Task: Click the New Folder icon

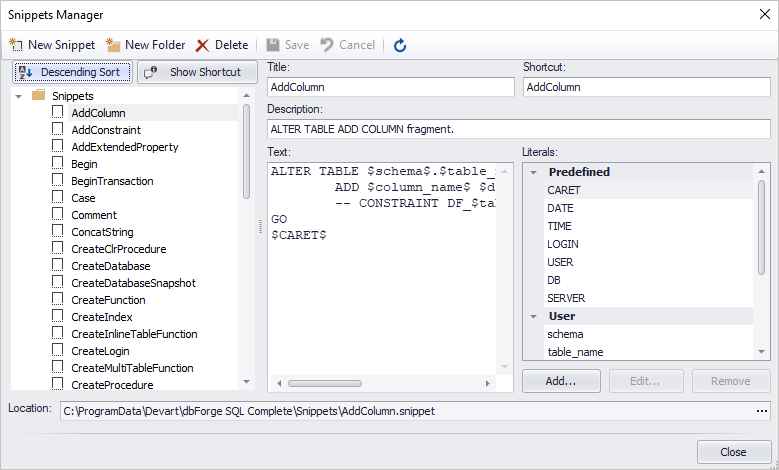Action: tap(113, 45)
